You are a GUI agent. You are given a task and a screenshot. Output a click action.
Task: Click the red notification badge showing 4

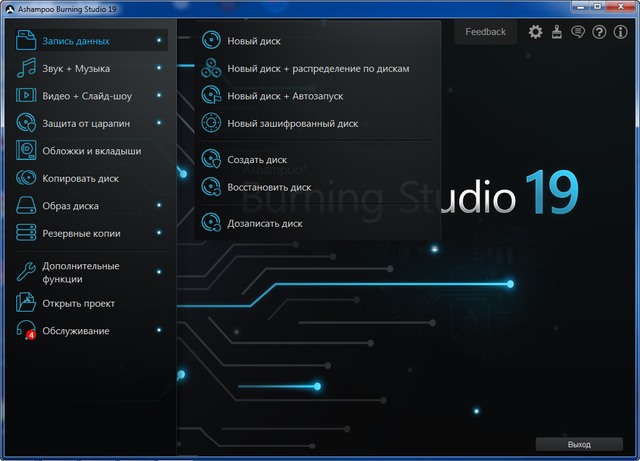[31, 335]
